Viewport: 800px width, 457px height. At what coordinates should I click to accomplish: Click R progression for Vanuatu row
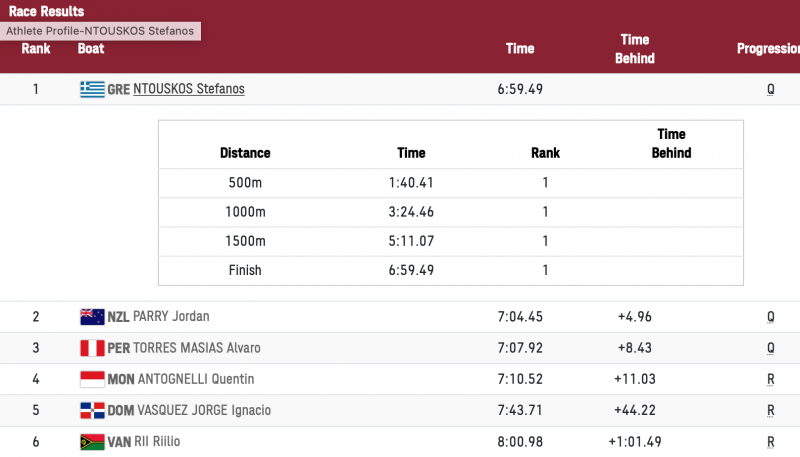(x=771, y=441)
